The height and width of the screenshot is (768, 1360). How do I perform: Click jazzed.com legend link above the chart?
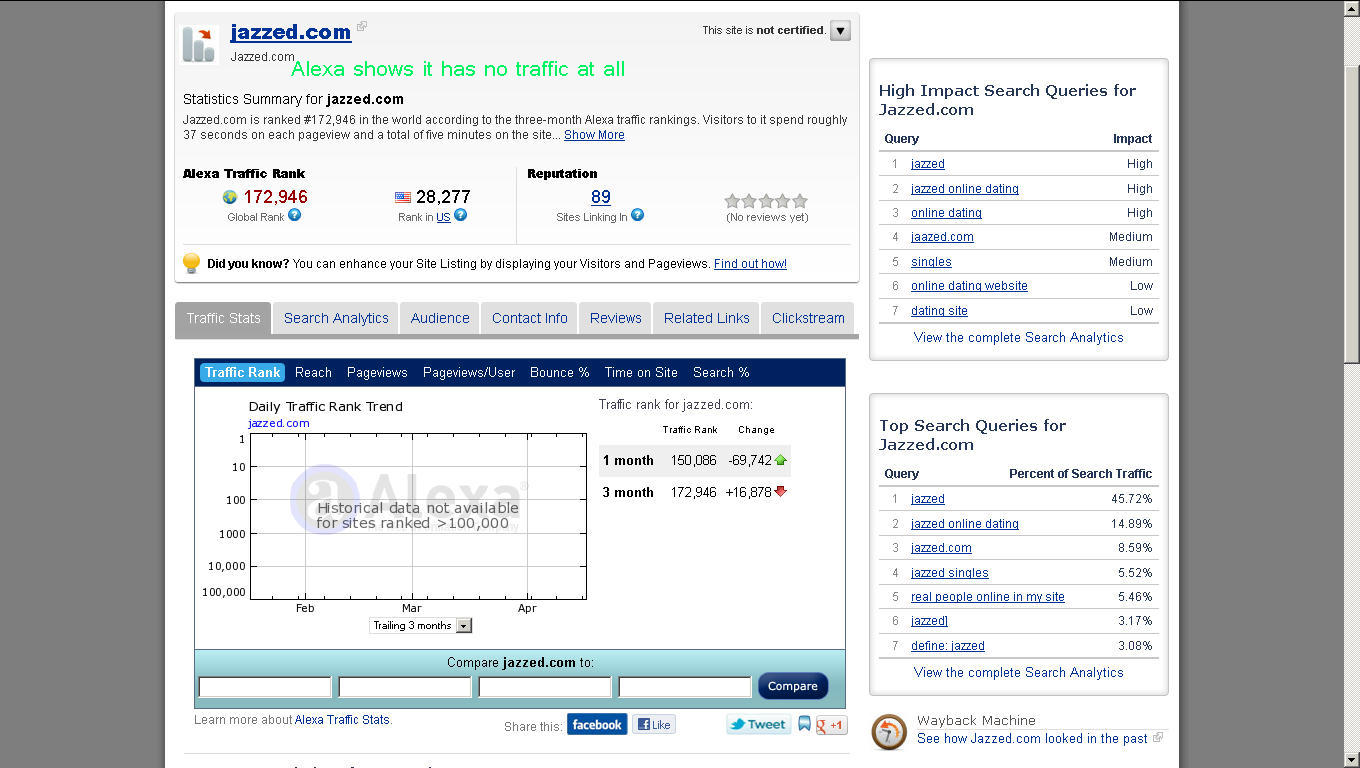279,423
